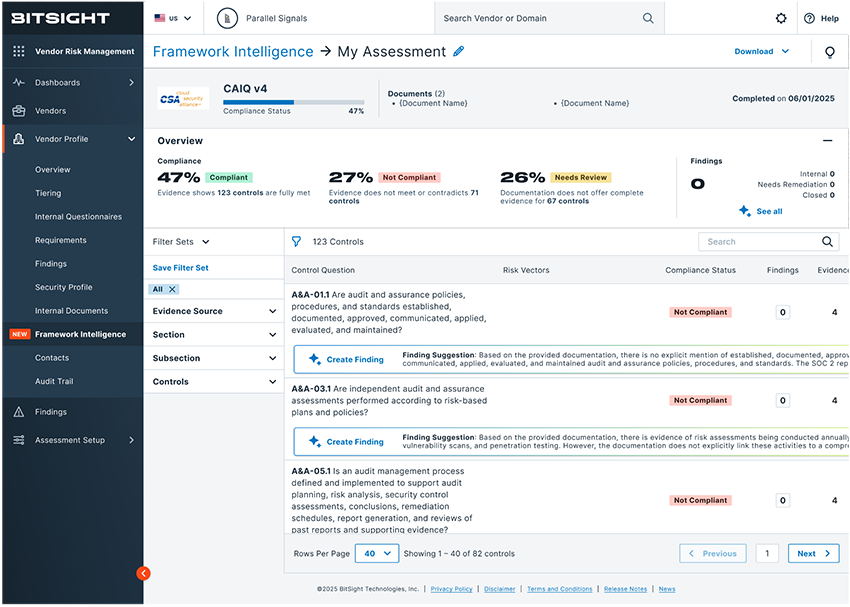Click the Previous page button
The width and height of the screenshot is (850, 607).
pos(713,553)
